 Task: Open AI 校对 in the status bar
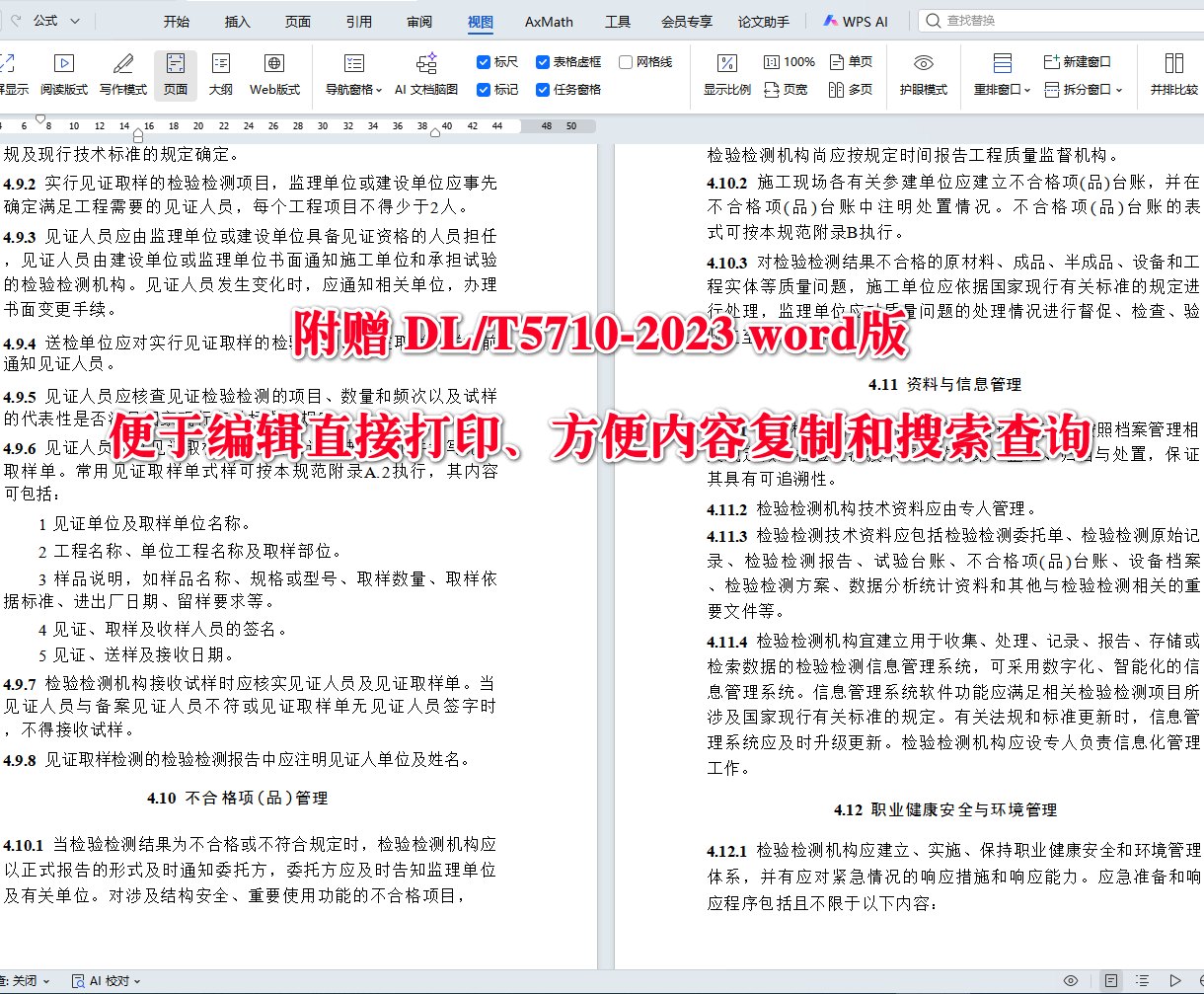(106, 980)
